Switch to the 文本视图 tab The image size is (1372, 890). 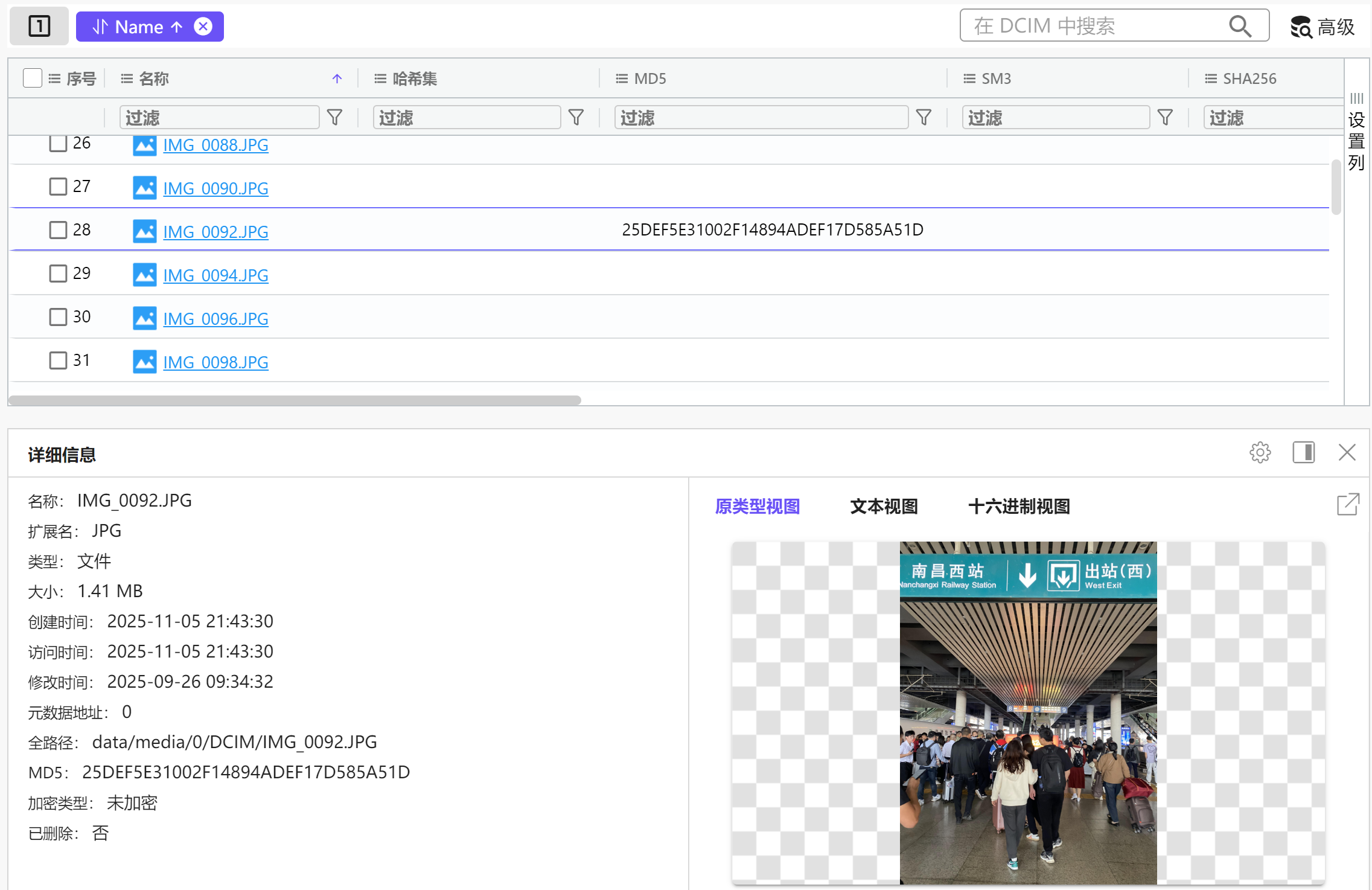point(884,506)
